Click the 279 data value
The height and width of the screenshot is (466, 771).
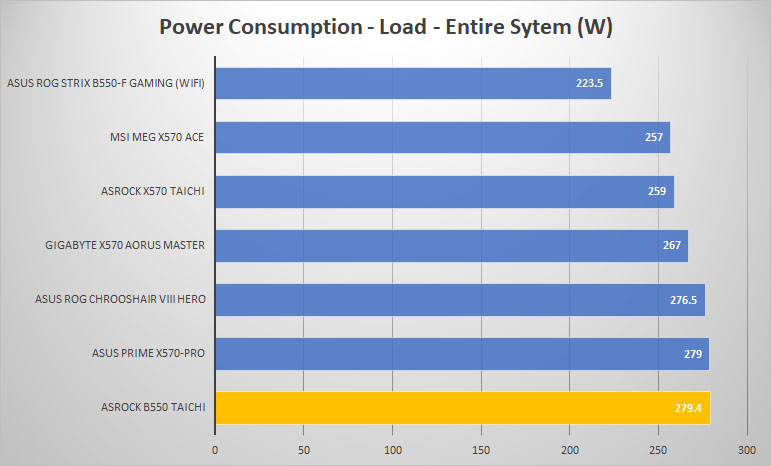click(693, 354)
